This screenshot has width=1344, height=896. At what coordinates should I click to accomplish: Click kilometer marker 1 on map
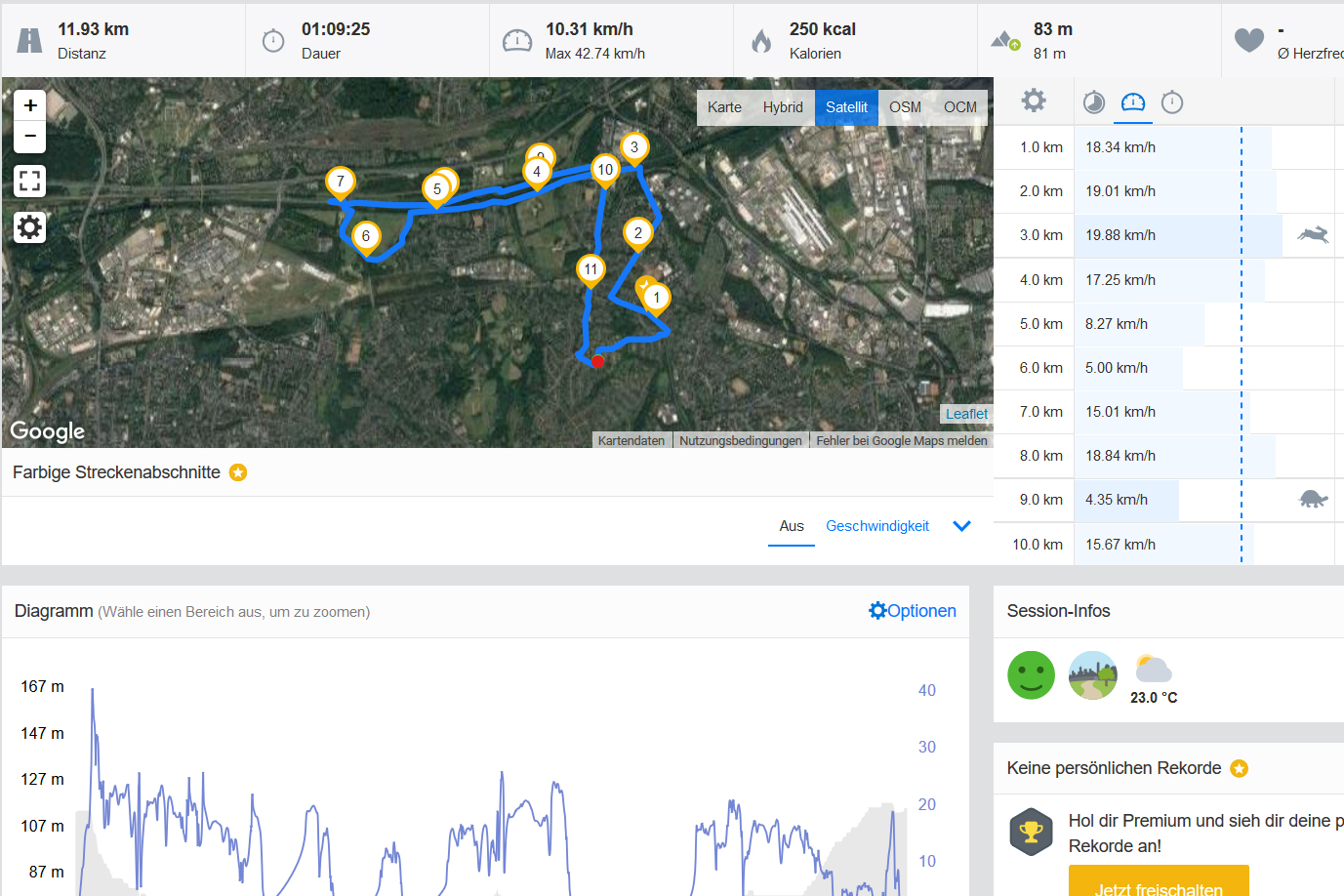coord(657,299)
